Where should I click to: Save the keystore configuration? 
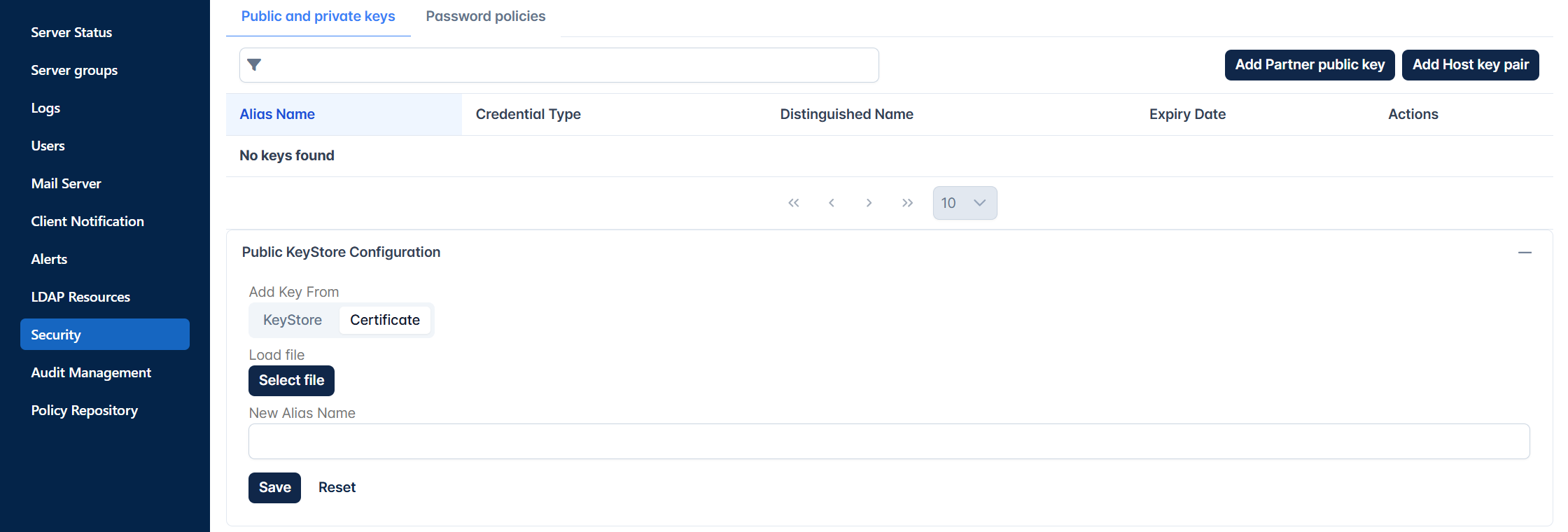274,488
